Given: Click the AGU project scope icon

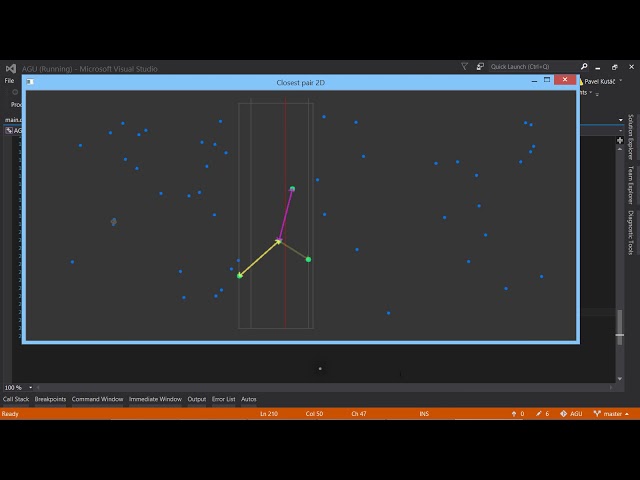Looking at the screenshot, I should (9, 131).
